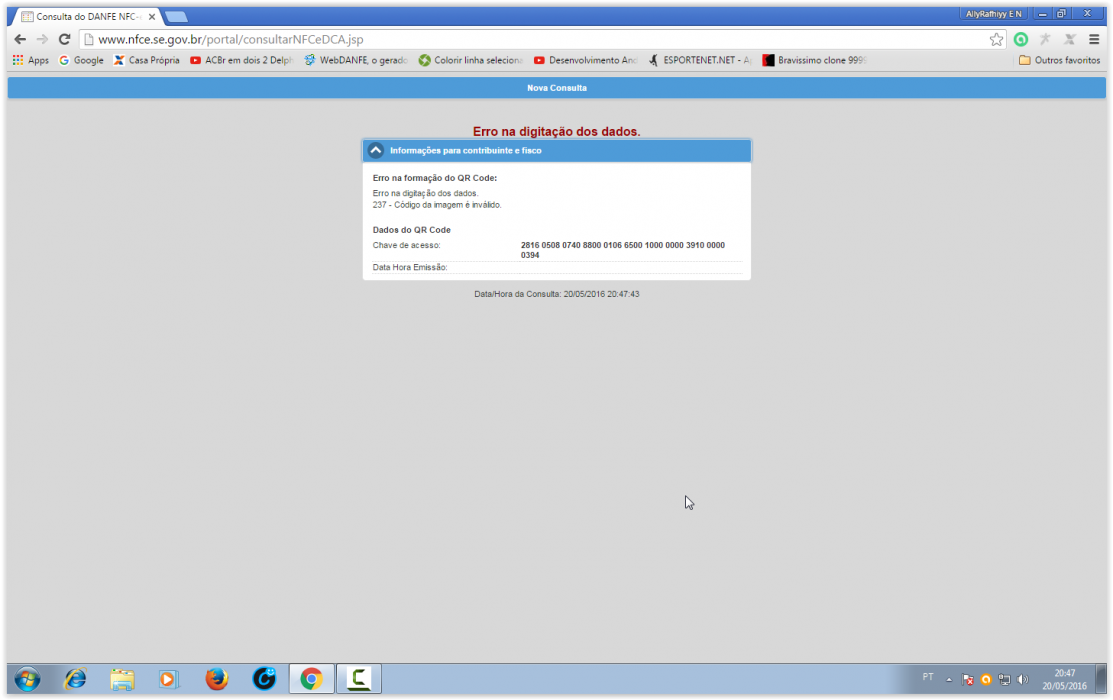Click the volume speaker tray icon
This screenshot has height=700, width=1113.
(1023, 679)
